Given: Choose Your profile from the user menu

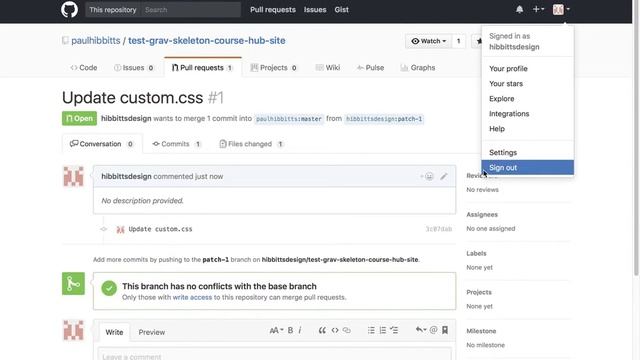Looking at the screenshot, I should [527, 69].
